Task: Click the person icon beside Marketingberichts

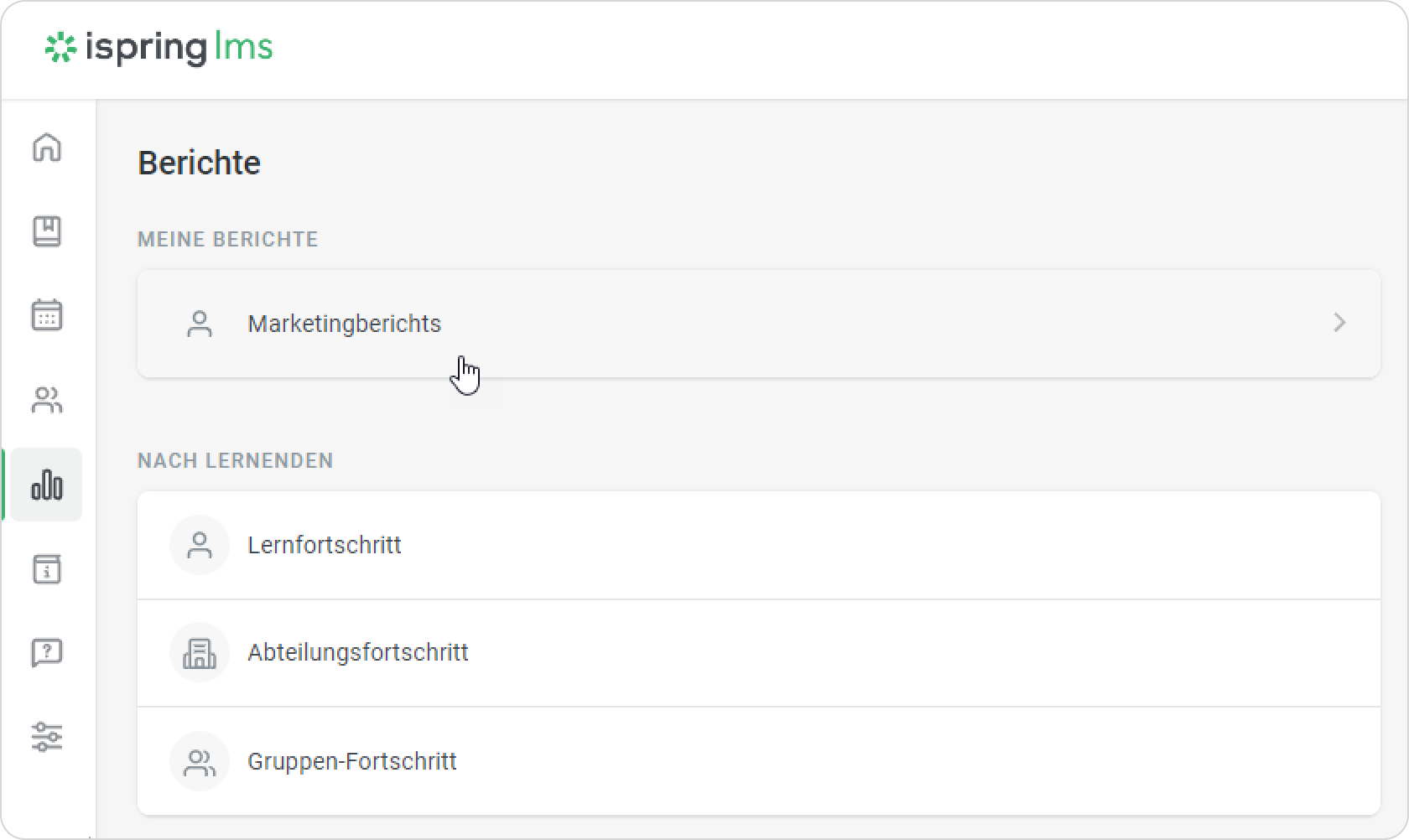Action: (x=200, y=324)
